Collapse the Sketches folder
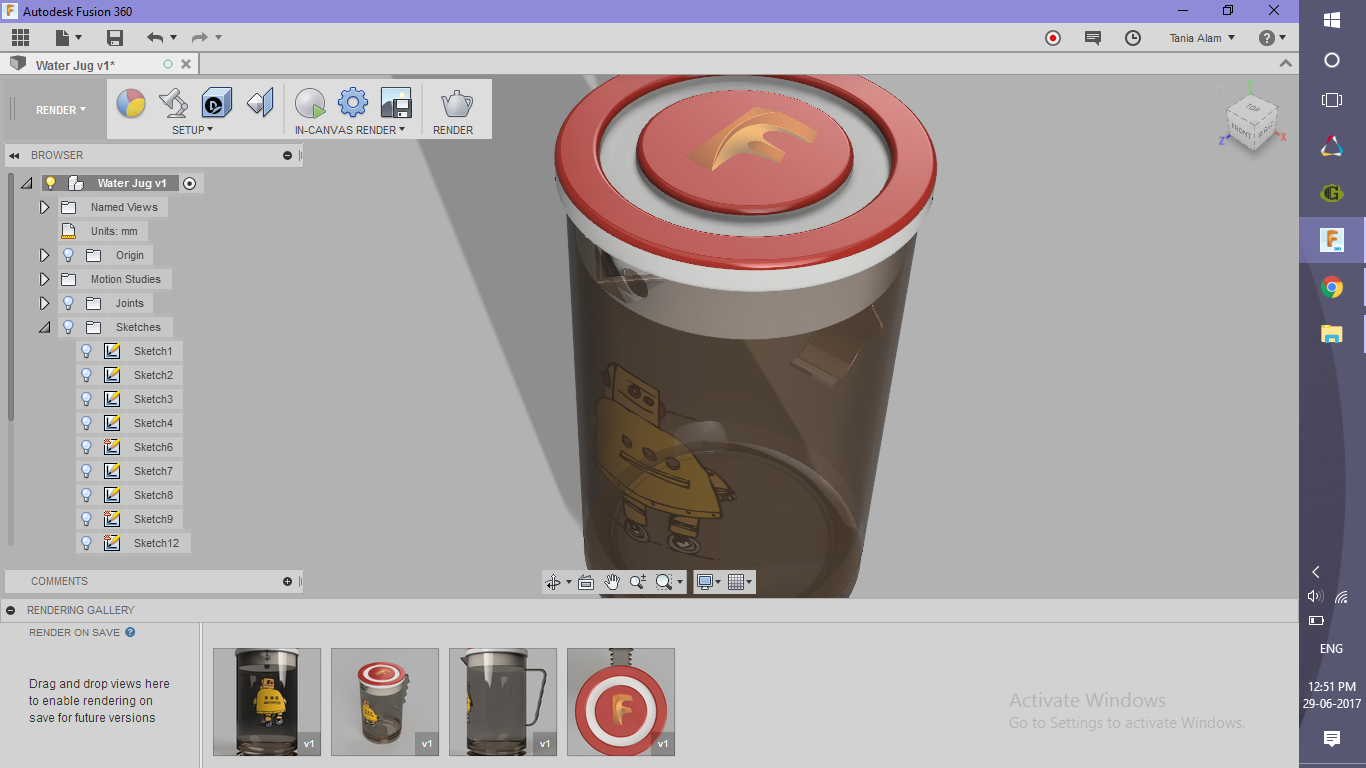This screenshot has width=1366, height=768. (44, 327)
